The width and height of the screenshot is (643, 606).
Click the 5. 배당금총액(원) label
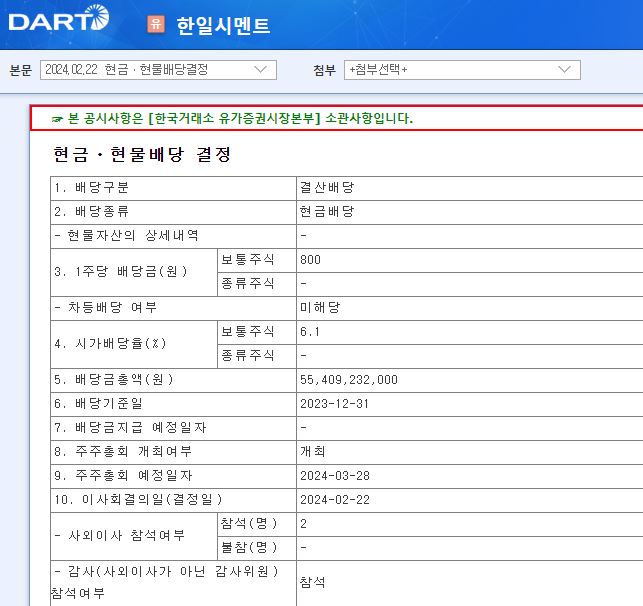pyautogui.click(x=114, y=380)
